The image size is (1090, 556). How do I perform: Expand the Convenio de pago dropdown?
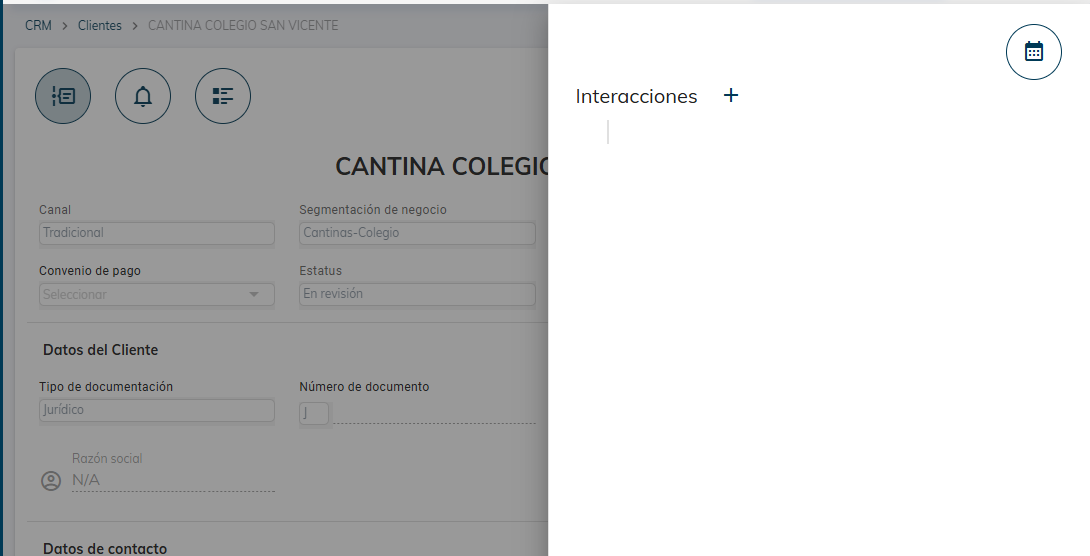click(x=156, y=294)
